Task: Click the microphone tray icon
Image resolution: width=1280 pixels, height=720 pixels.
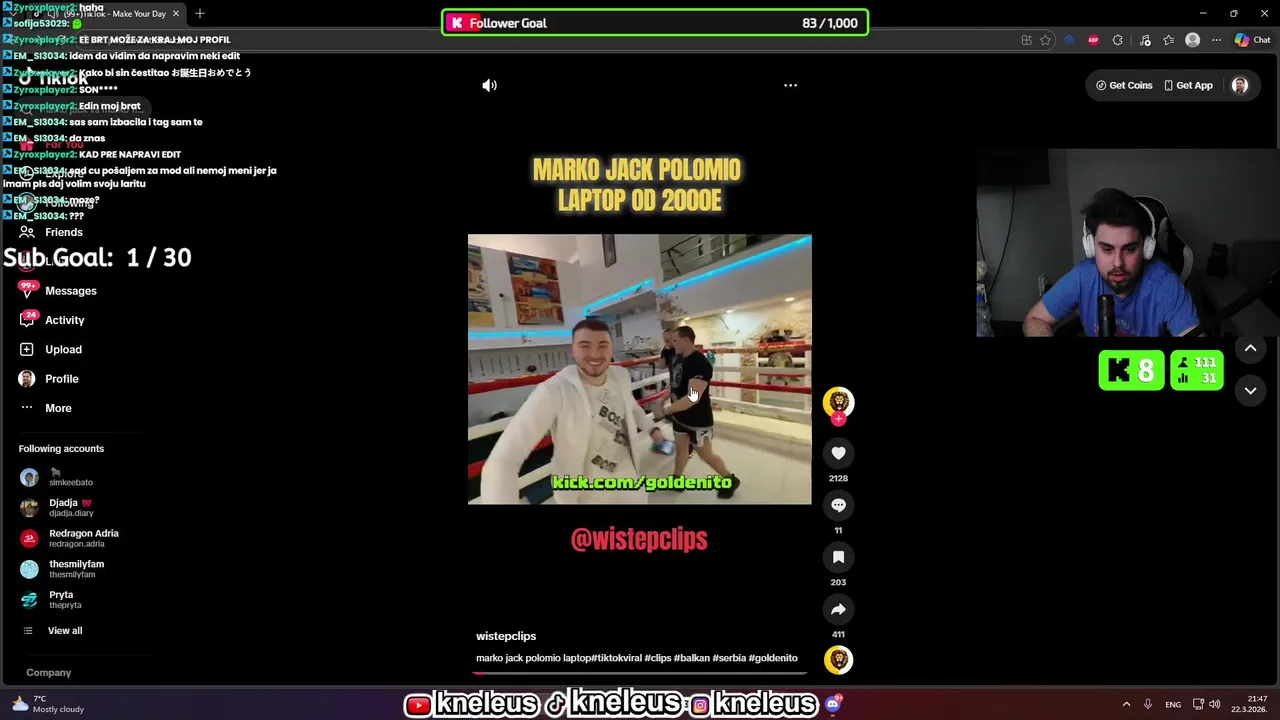Action: (1148, 704)
